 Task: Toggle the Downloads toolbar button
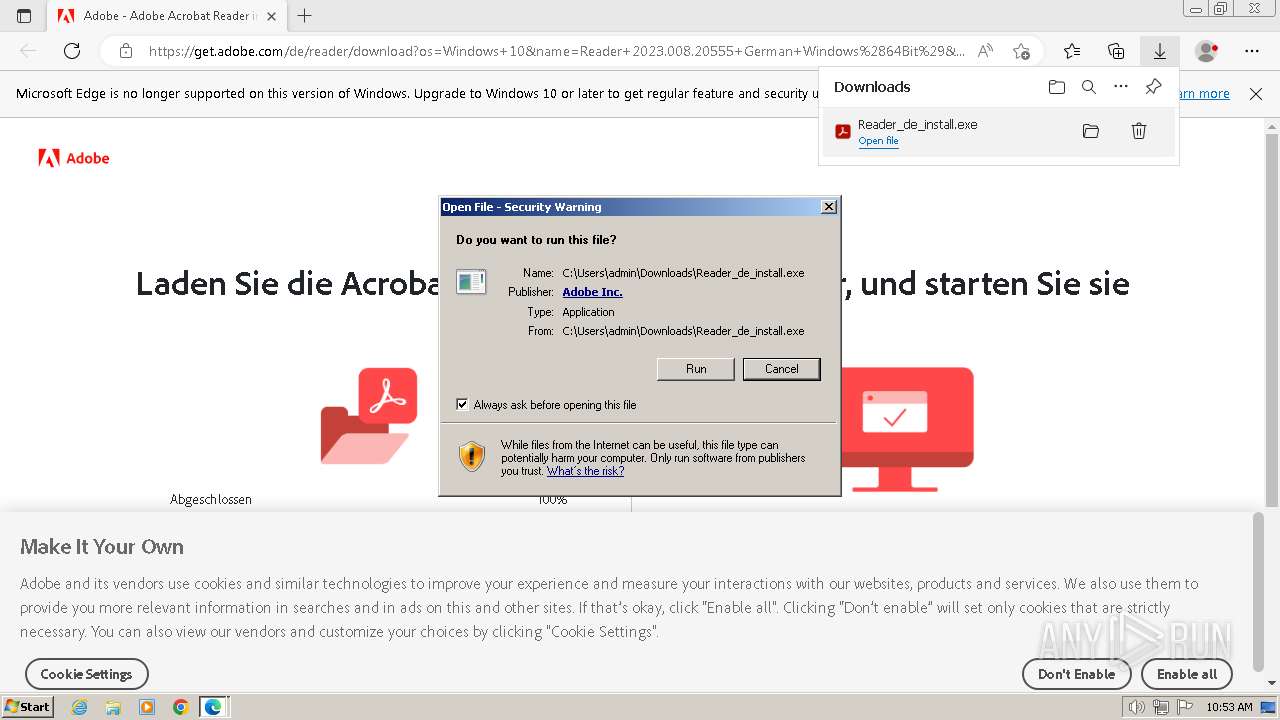pyautogui.click(x=1160, y=51)
